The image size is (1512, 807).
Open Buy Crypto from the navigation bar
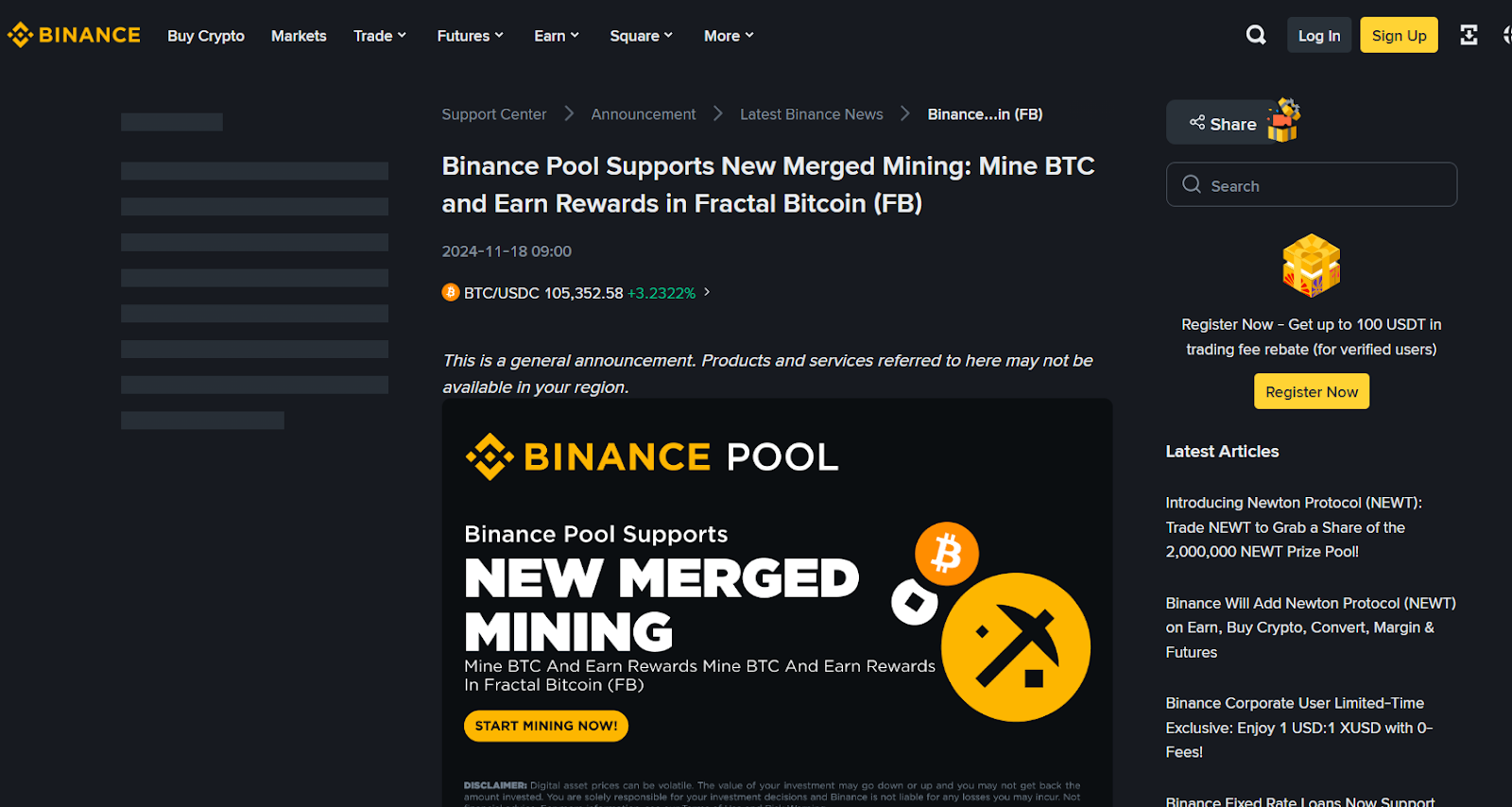tap(206, 36)
